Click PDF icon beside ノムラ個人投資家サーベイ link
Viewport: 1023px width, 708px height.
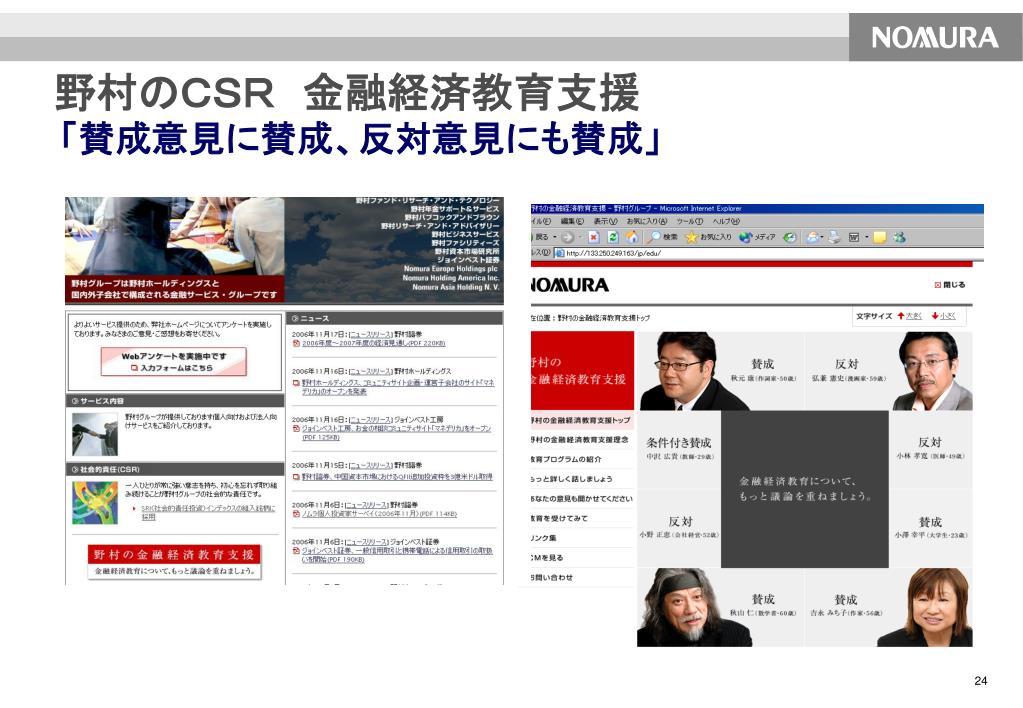click(296, 514)
